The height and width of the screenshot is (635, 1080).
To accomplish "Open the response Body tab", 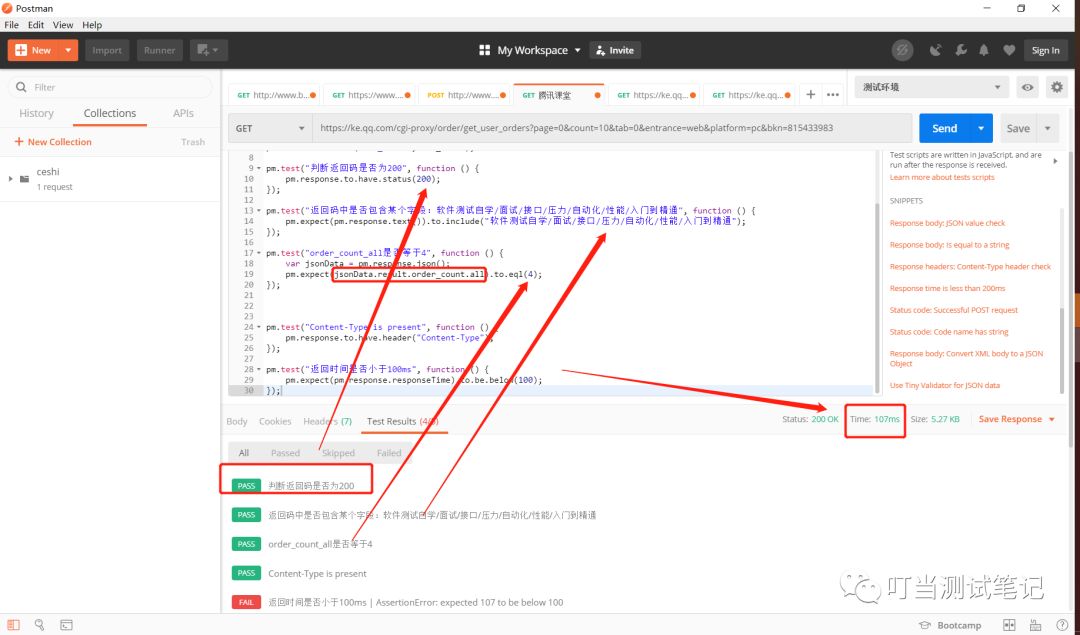I will (236, 421).
